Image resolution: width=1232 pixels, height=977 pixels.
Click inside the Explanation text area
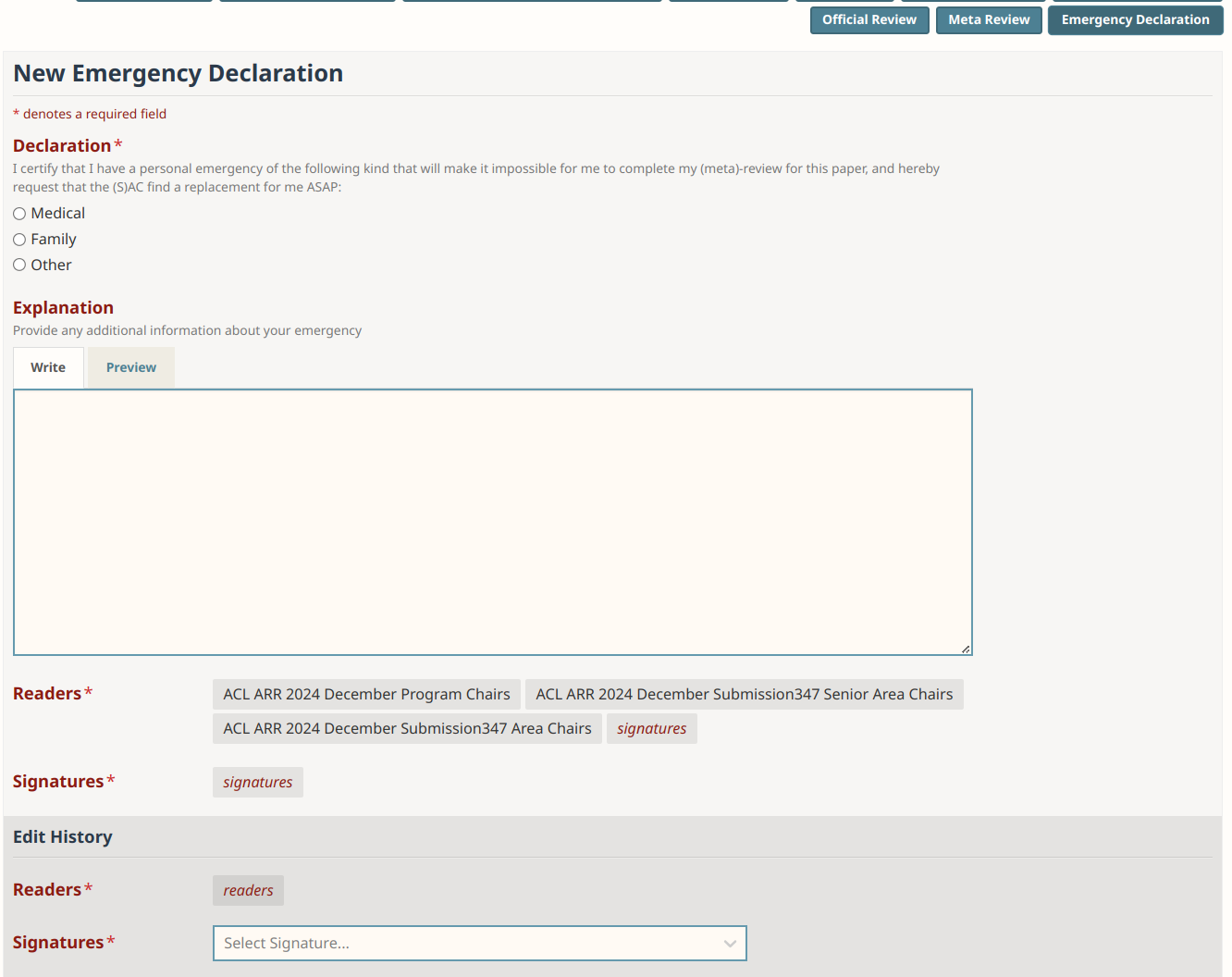pyautogui.click(x=493, y=522)
